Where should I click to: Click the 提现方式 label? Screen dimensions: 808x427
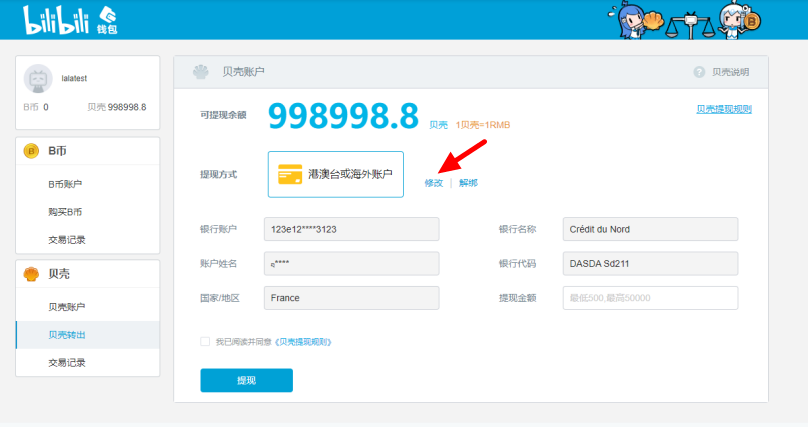coord(218,174)
